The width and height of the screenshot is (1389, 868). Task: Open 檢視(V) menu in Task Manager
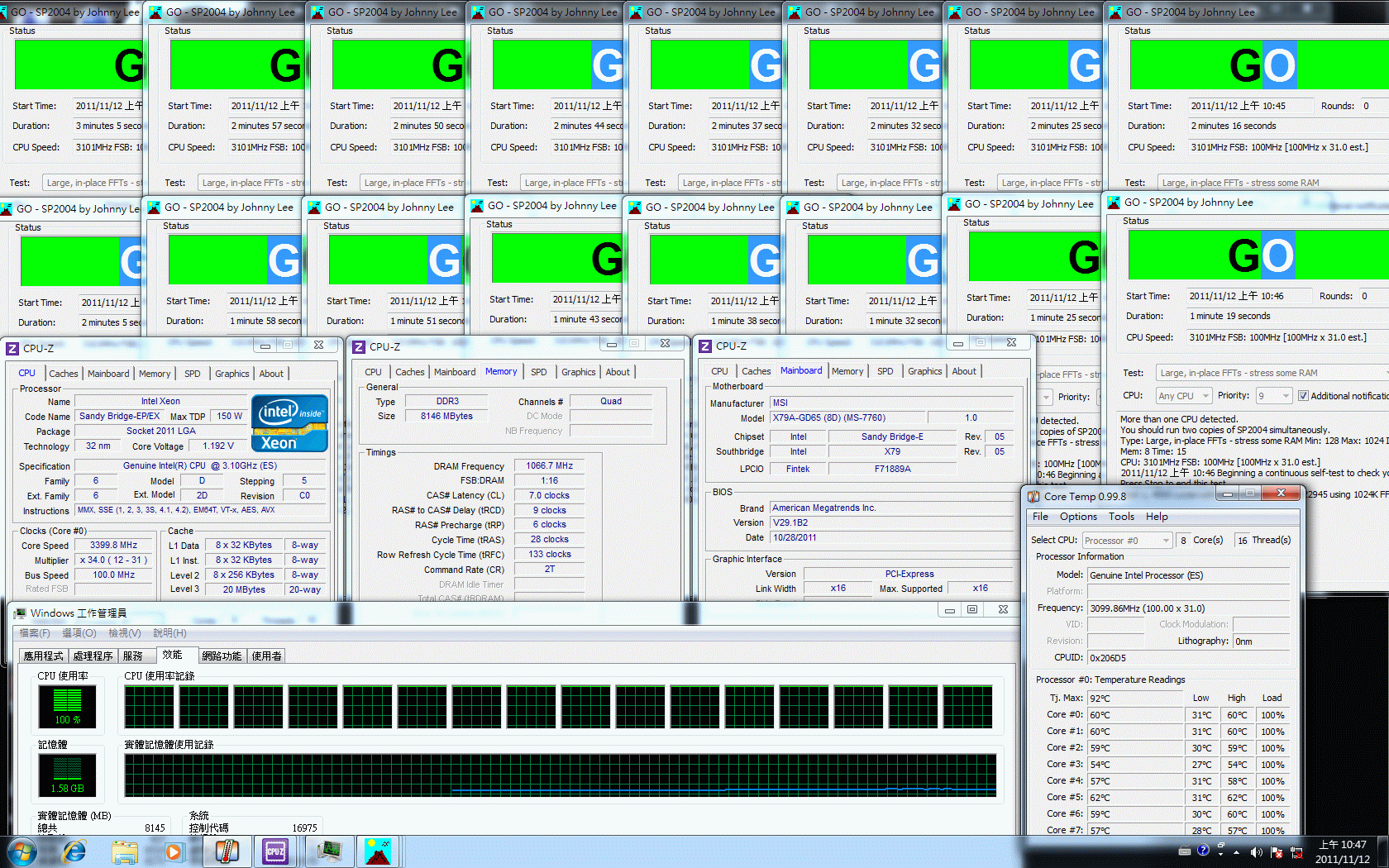click(x=124, y=633)
